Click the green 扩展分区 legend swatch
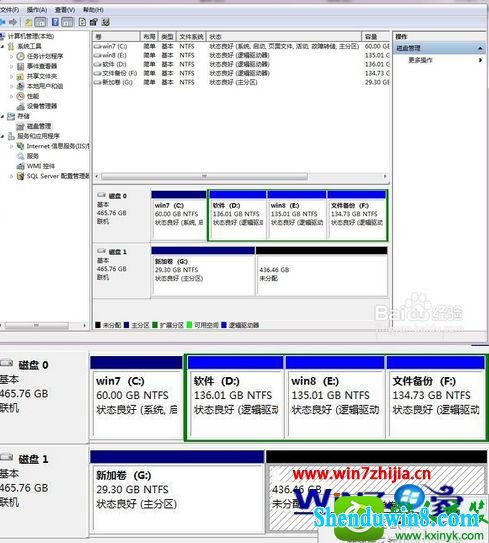This screenshot has width=489, height=543. coord(155,325)
